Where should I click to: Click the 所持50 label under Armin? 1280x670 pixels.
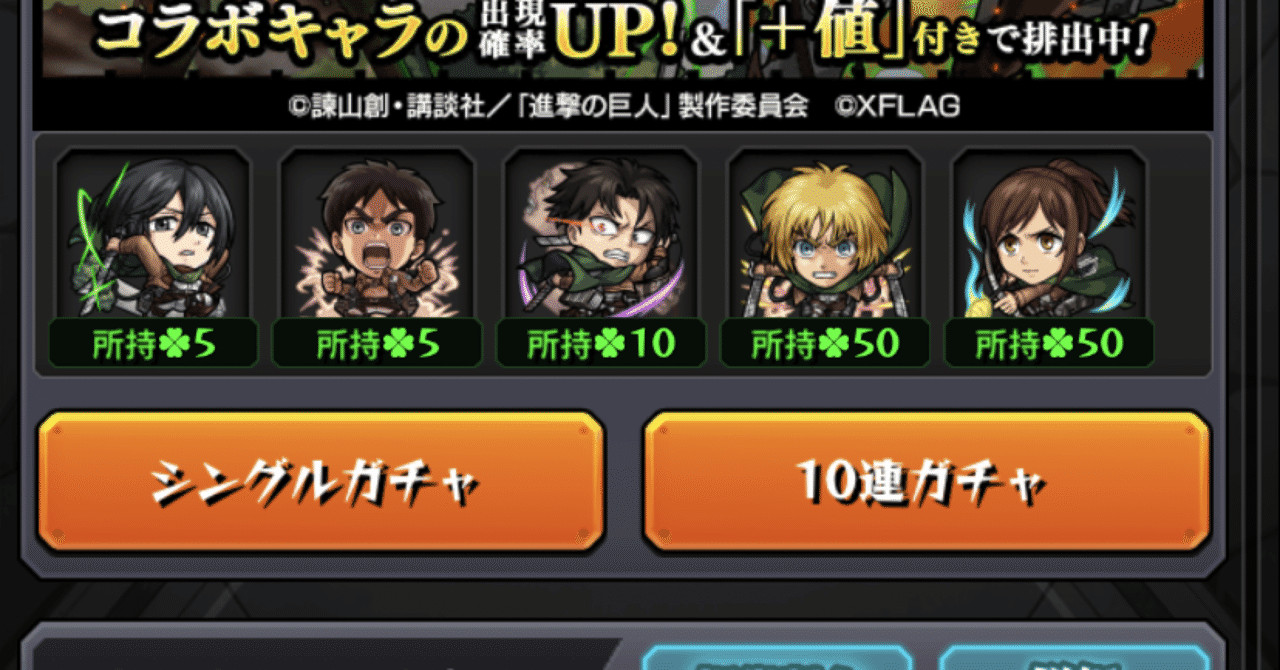tap(825, 344)
